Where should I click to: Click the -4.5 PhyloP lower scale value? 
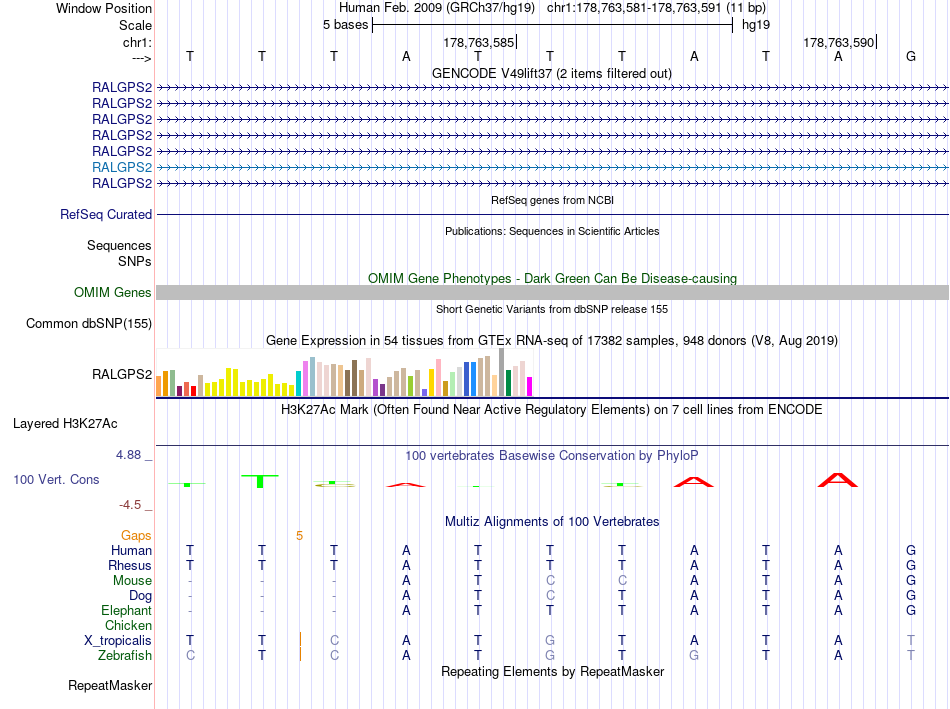[x=130, y=505]
